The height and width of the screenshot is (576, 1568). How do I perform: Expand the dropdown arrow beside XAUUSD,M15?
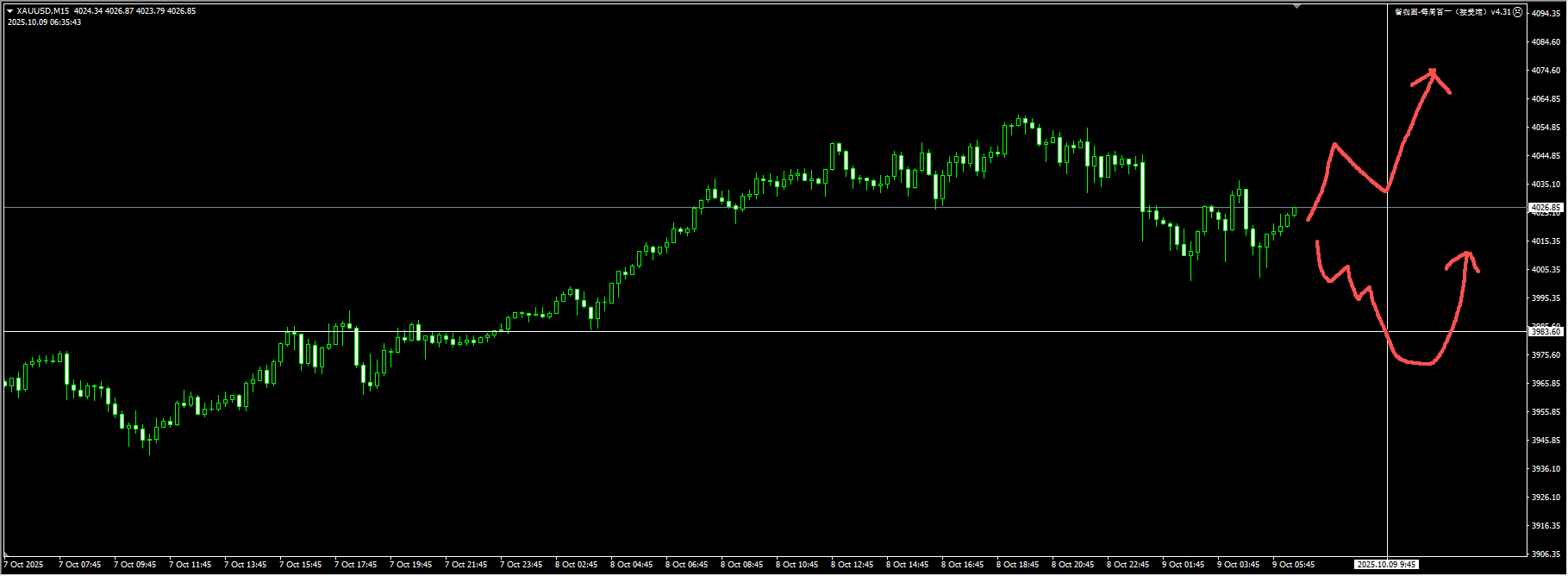coord(10,11)
